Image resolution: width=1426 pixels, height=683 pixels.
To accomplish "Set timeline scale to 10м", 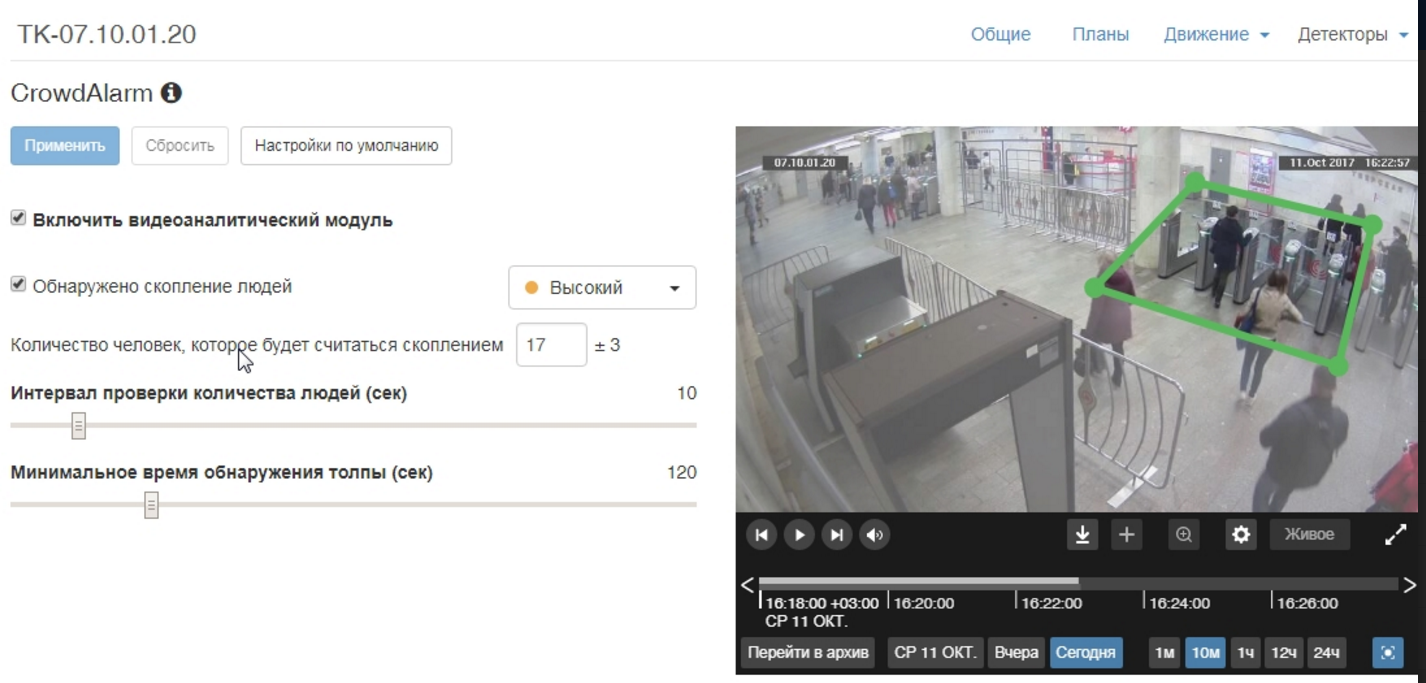I will 1206,653.
